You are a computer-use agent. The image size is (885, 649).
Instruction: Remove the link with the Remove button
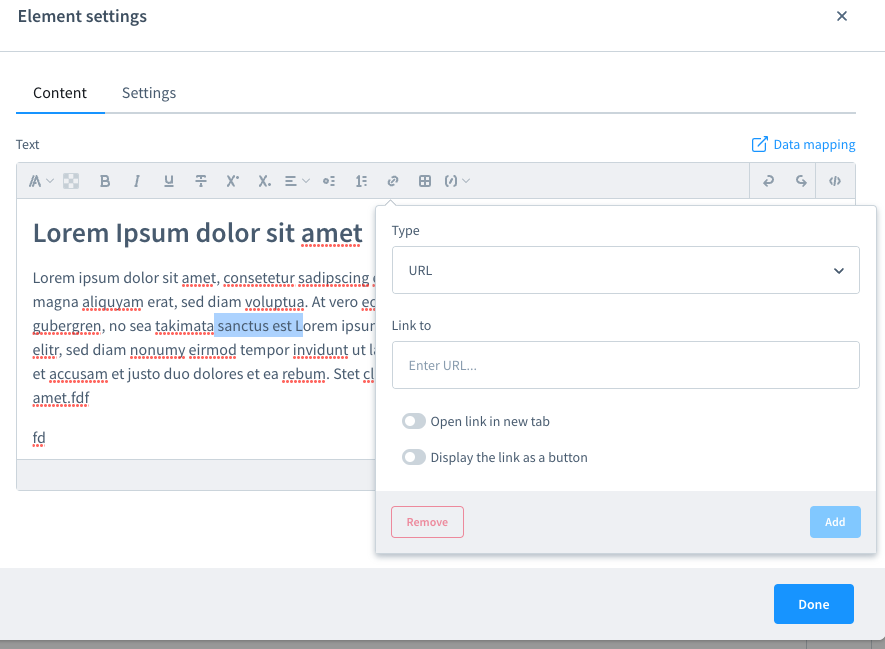(x=427, y=521)
